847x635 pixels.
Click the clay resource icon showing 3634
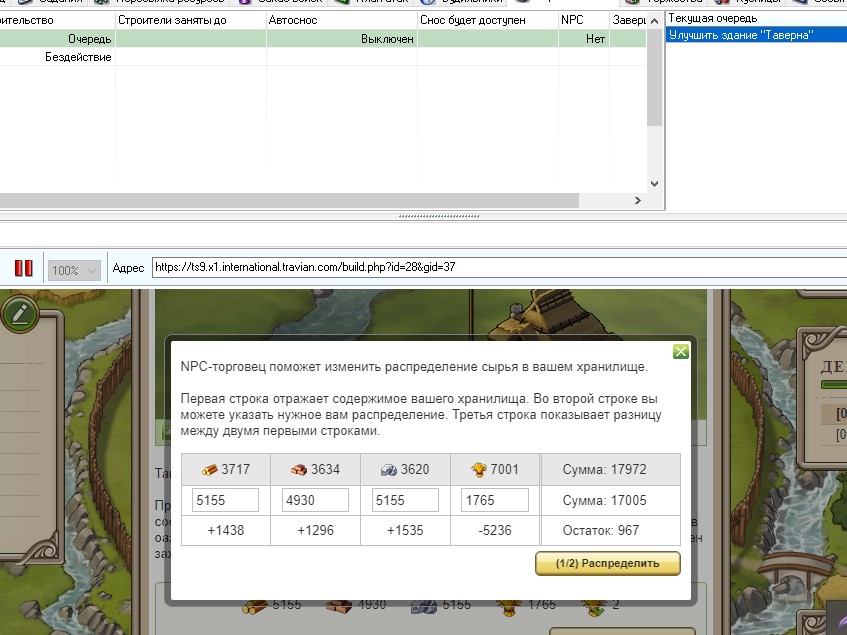[299, 470]
